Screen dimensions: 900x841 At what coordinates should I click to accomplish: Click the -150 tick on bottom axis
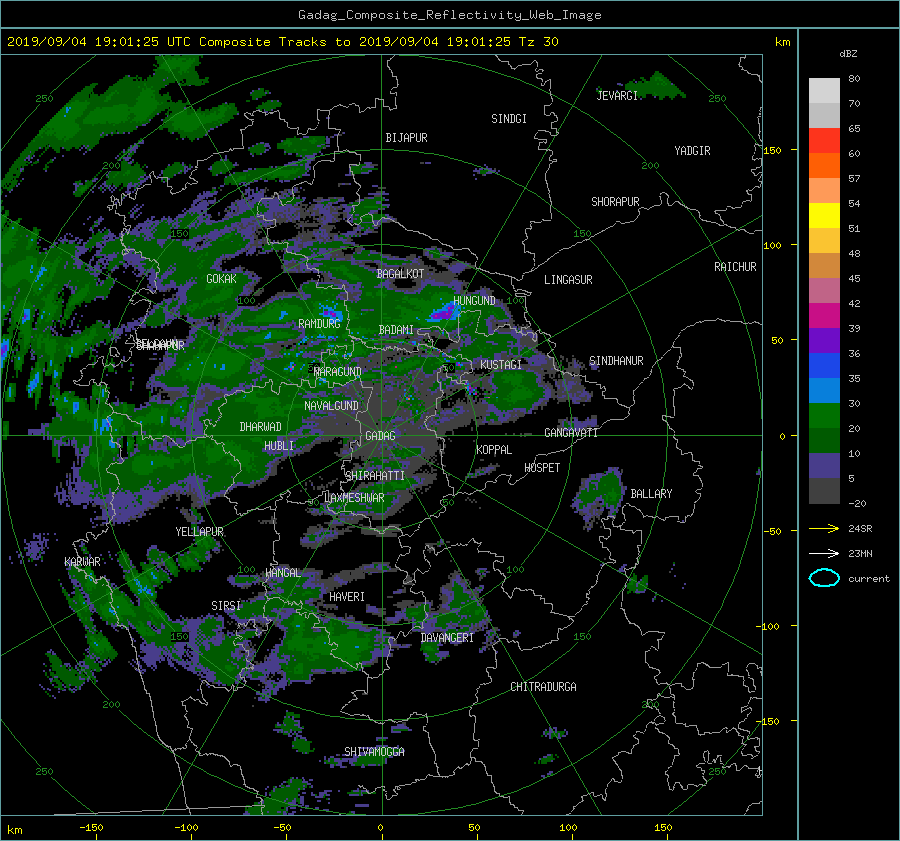pos(91,828)
